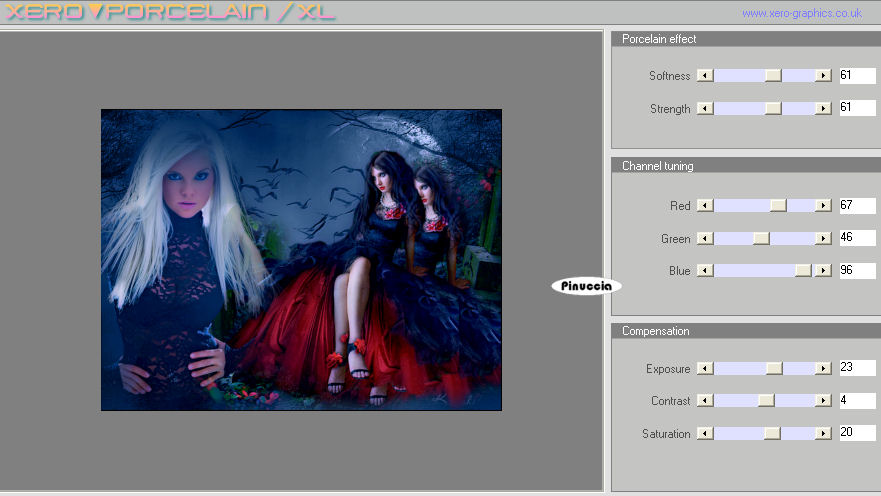The height and width of the screenshot is (496, 881).
Task: Click the Saturation value field showing 20
Action: pyautogui.click(x=857, y=432)
